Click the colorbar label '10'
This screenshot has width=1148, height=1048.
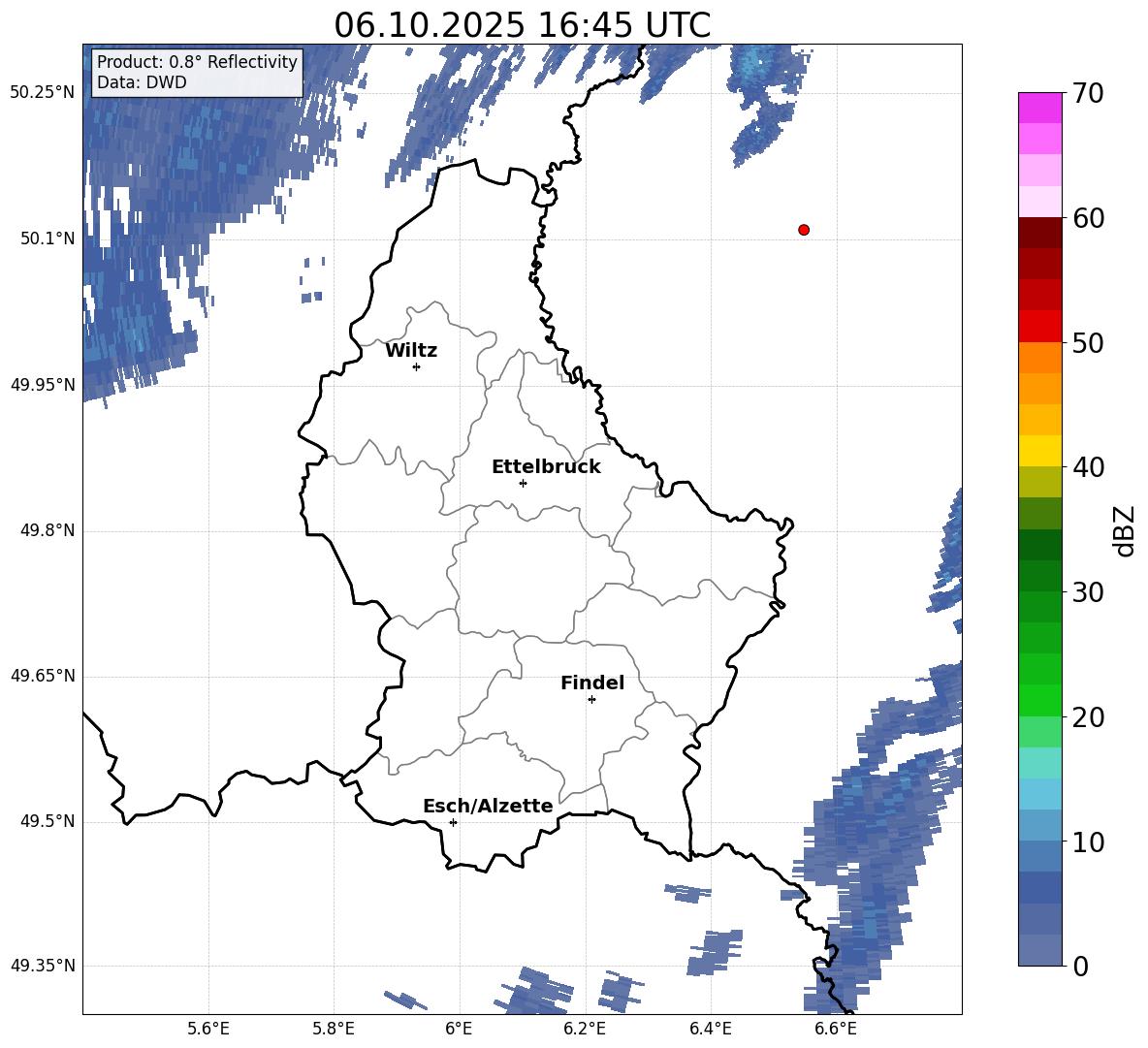coord(1089,842)
